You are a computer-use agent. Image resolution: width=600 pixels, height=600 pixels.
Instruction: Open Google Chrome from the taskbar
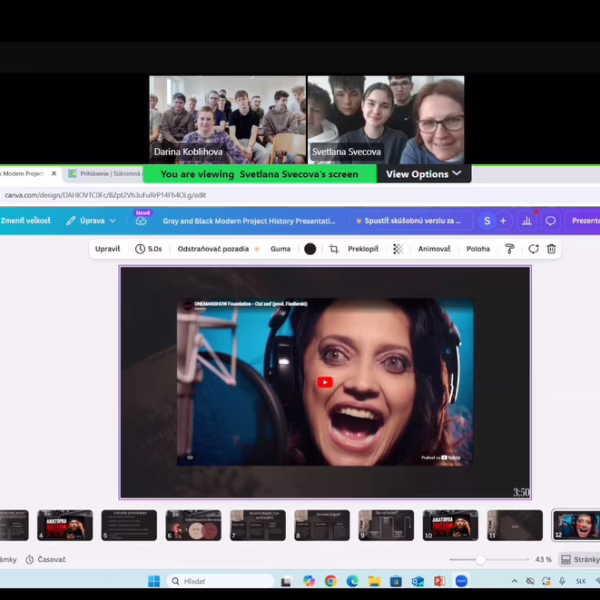click(x=331, y=581)
